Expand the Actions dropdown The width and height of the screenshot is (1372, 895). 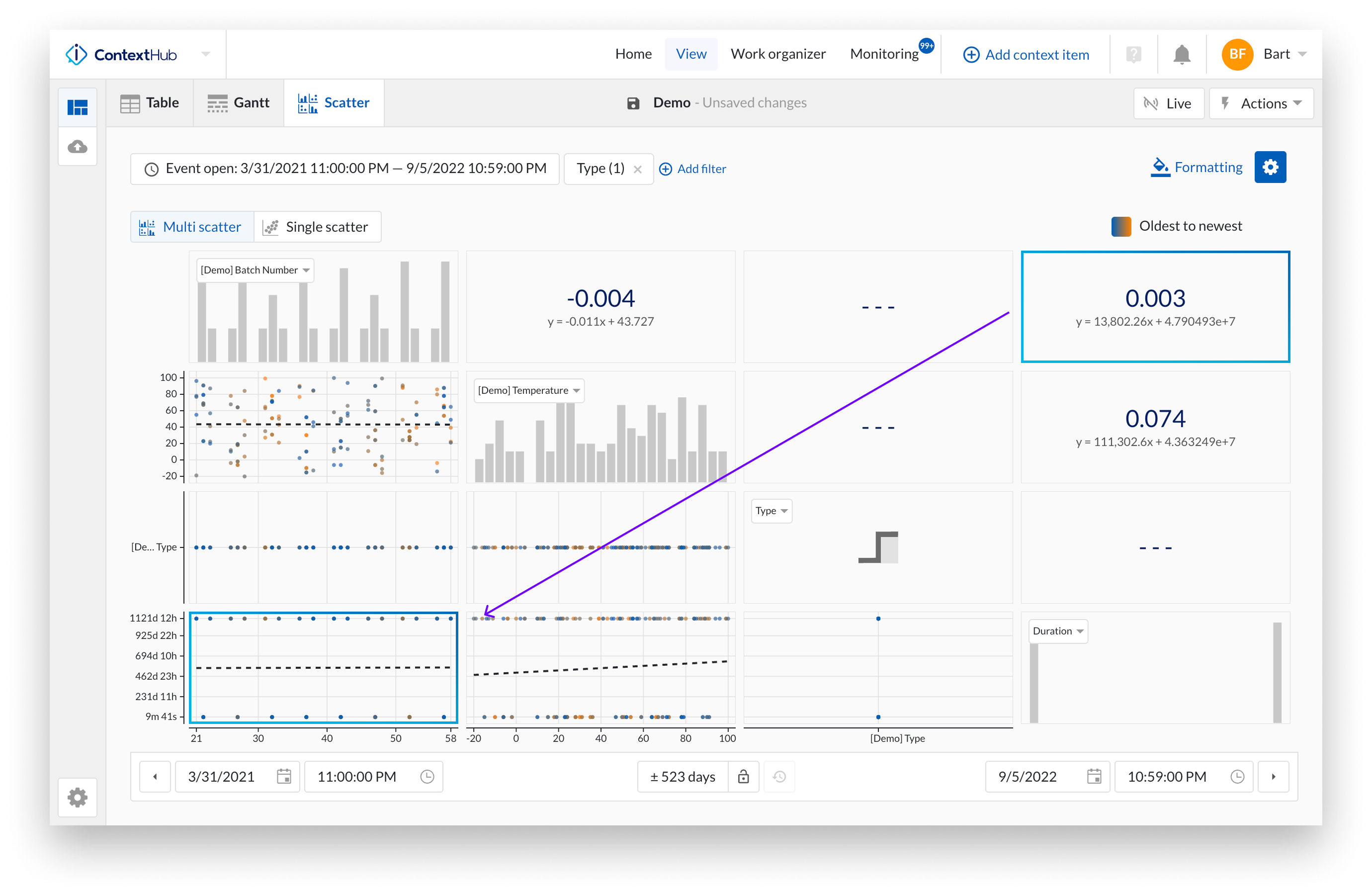pyautogui.click(x=1261, y=103)
